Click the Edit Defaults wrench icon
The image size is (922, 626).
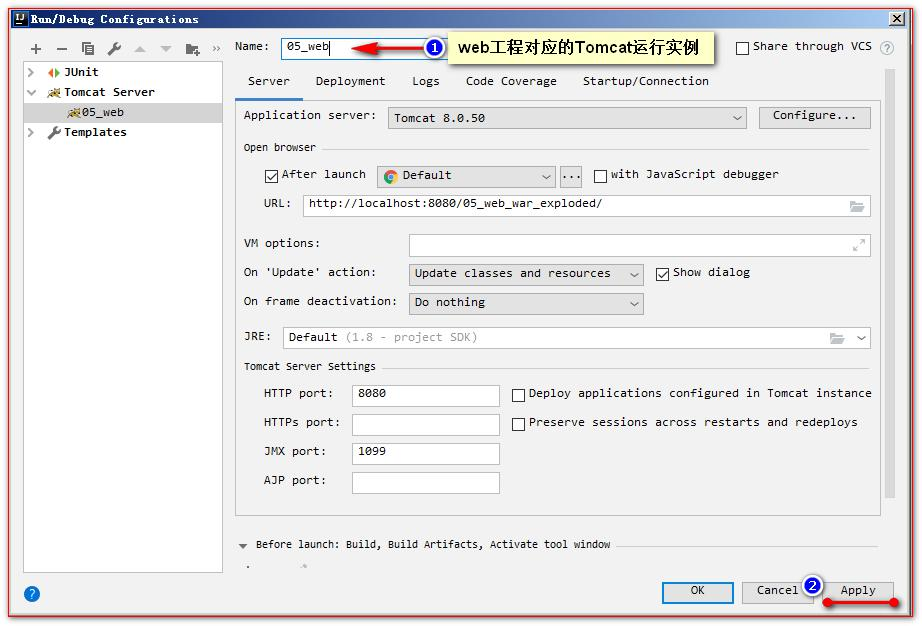pyautogui.click(x=114, y=49)
